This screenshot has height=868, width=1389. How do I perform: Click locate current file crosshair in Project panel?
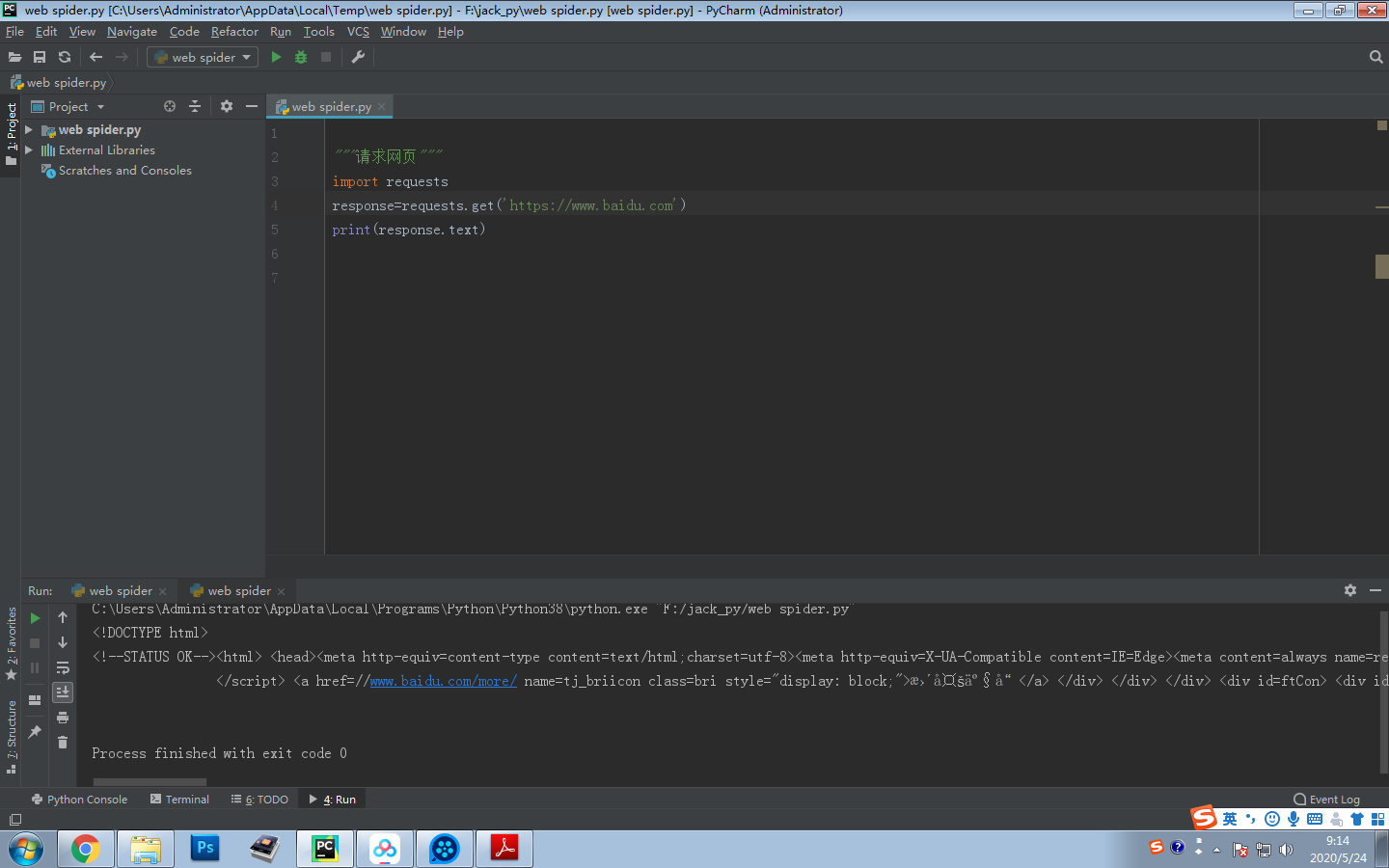[170, 106]
